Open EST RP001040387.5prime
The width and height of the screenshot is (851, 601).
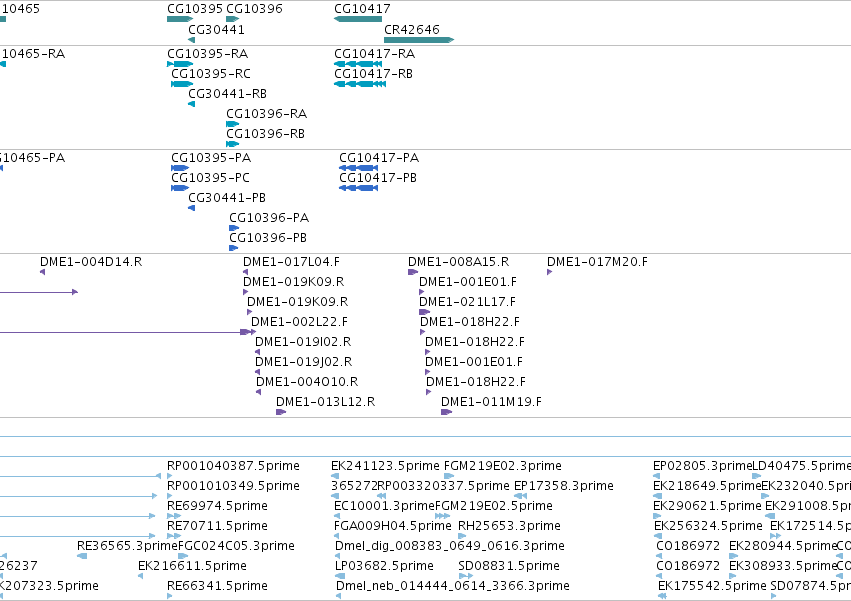click(x=233, y=466)
